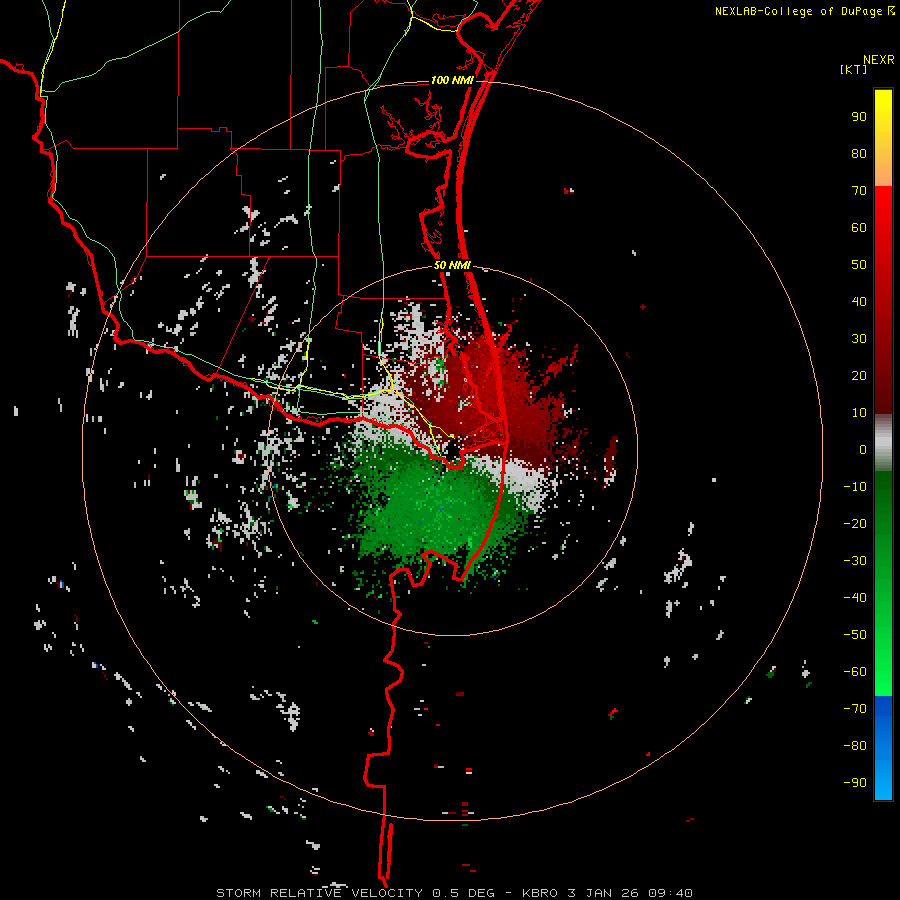This screenshot has width=900, height=900.
Task: Click the 70 value on velocity scale
Action: (x=859, y=191)
